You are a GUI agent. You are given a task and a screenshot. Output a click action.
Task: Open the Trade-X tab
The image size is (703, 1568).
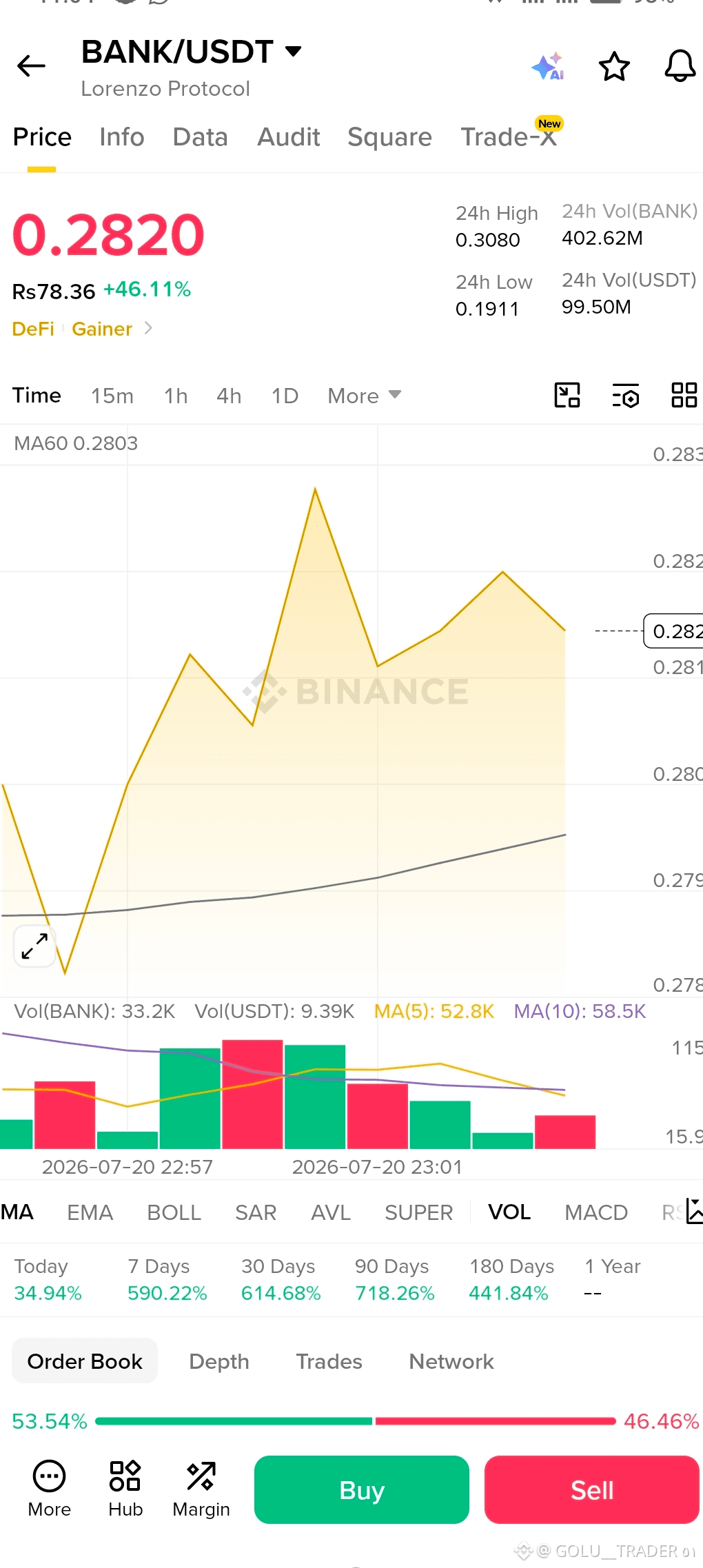click(x=509, y=137)
